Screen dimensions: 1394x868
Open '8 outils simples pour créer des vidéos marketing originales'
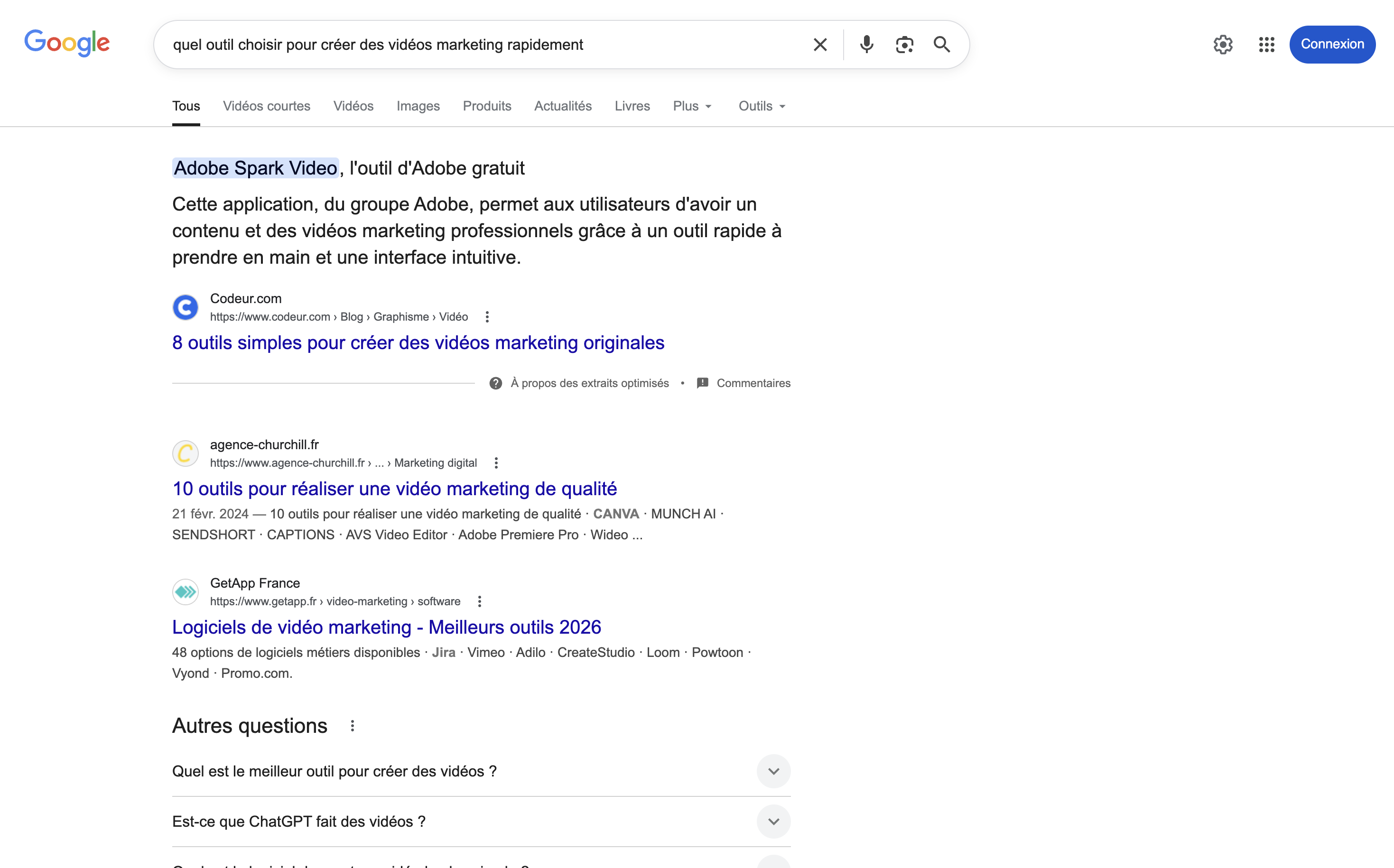click(x=418, y=343)
